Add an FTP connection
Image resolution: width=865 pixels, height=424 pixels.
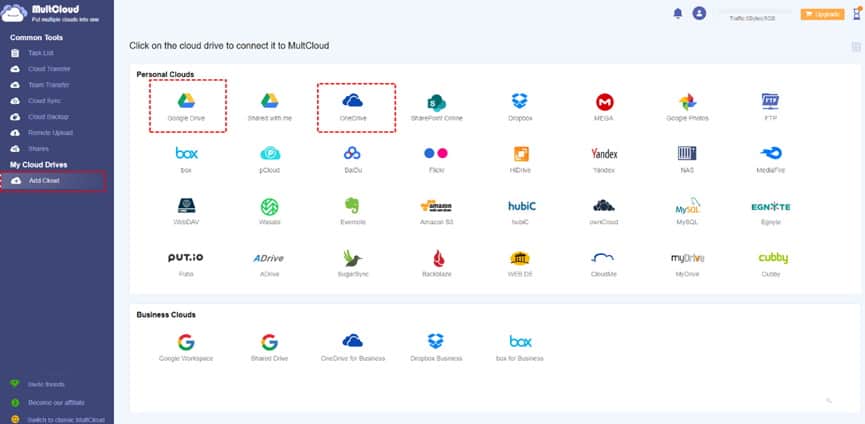click(770, 107)
